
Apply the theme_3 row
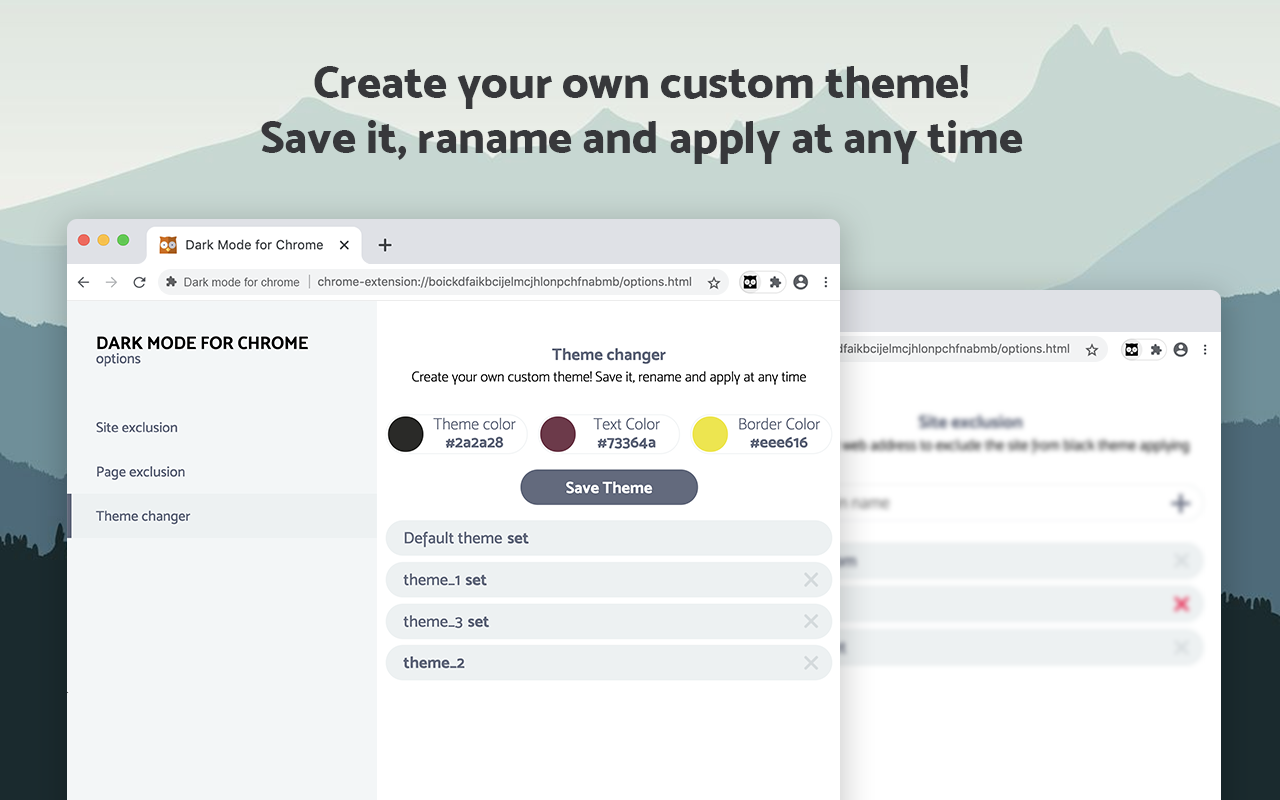coord(609,621)
